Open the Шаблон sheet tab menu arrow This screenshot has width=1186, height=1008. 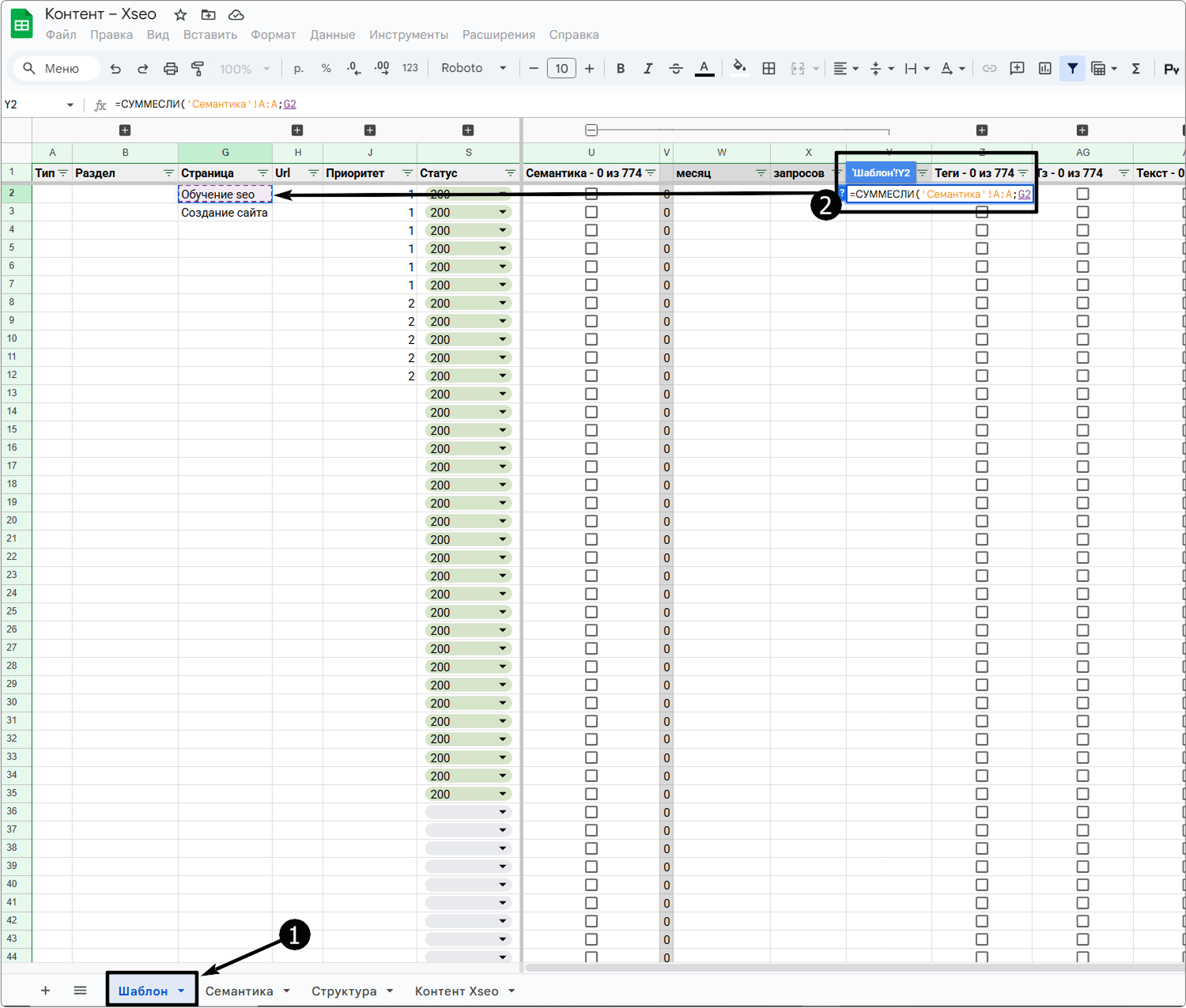pyautogui.click(x=181, y=991)
